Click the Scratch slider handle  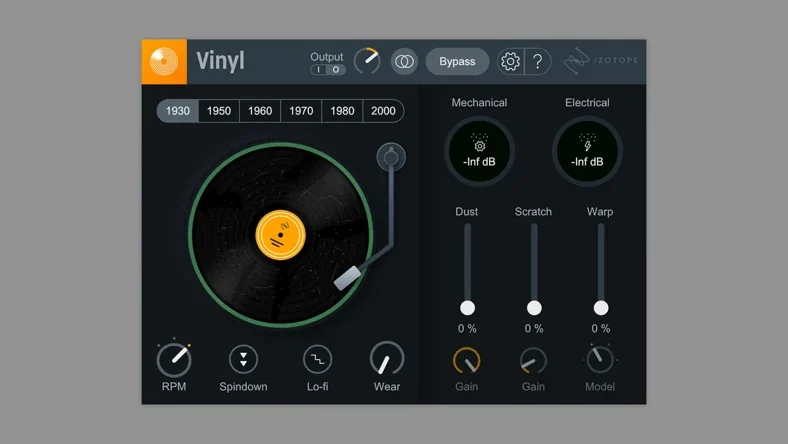tap(534, 308)
